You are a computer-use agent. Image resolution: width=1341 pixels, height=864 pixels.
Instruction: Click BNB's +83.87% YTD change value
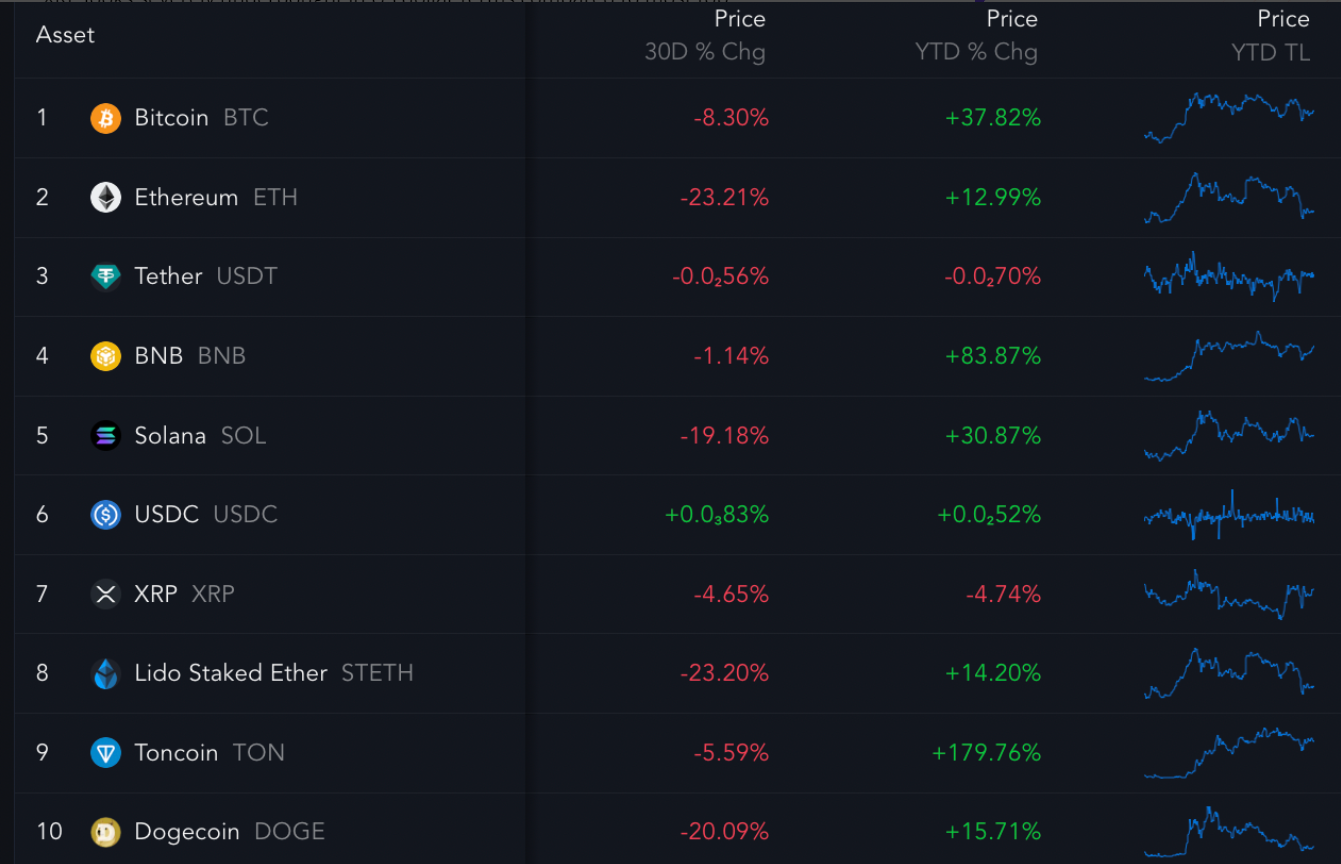993,356
